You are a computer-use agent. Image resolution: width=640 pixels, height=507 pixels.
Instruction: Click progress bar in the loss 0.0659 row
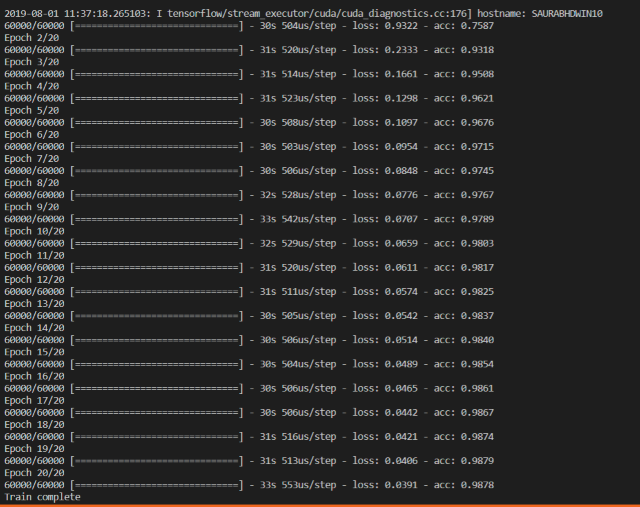click(x=157, y=243)
